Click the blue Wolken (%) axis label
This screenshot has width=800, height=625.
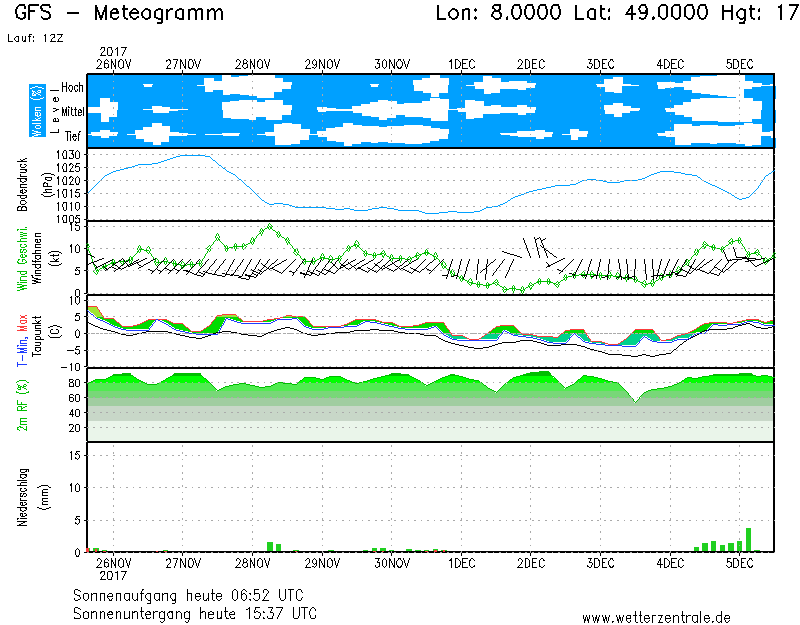pyautogui.click(x=37, y=110)
